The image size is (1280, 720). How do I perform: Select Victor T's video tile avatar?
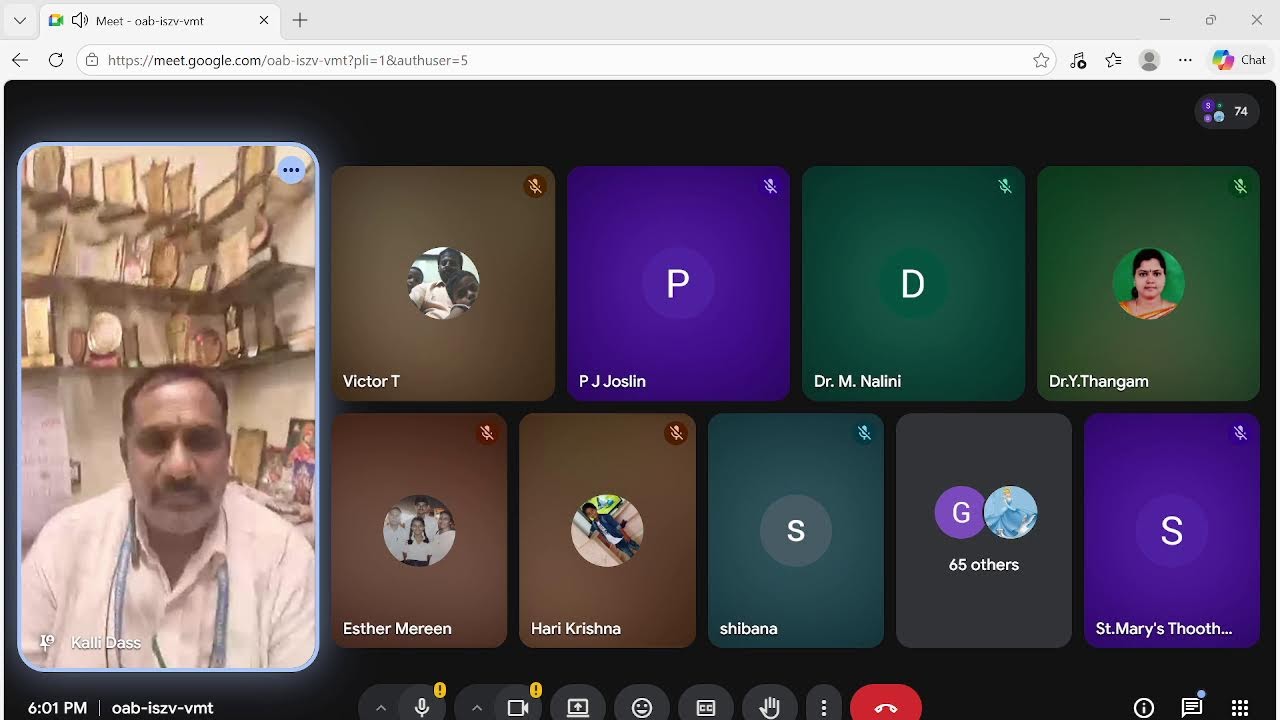click(443, 283)
